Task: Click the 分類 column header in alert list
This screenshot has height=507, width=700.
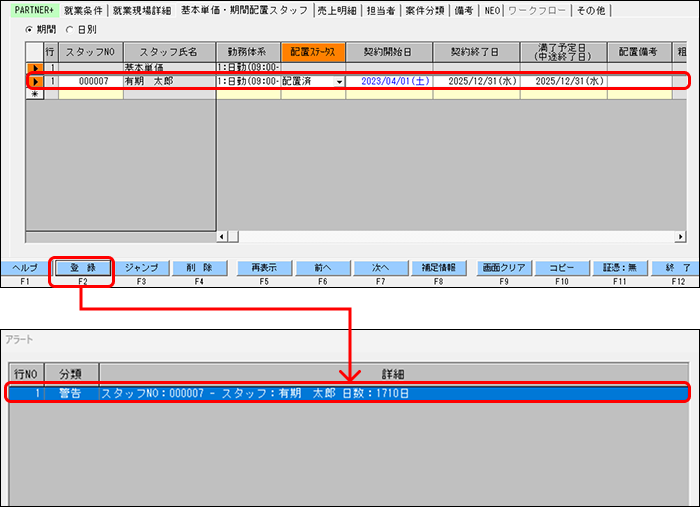Action: click(71, 374)
